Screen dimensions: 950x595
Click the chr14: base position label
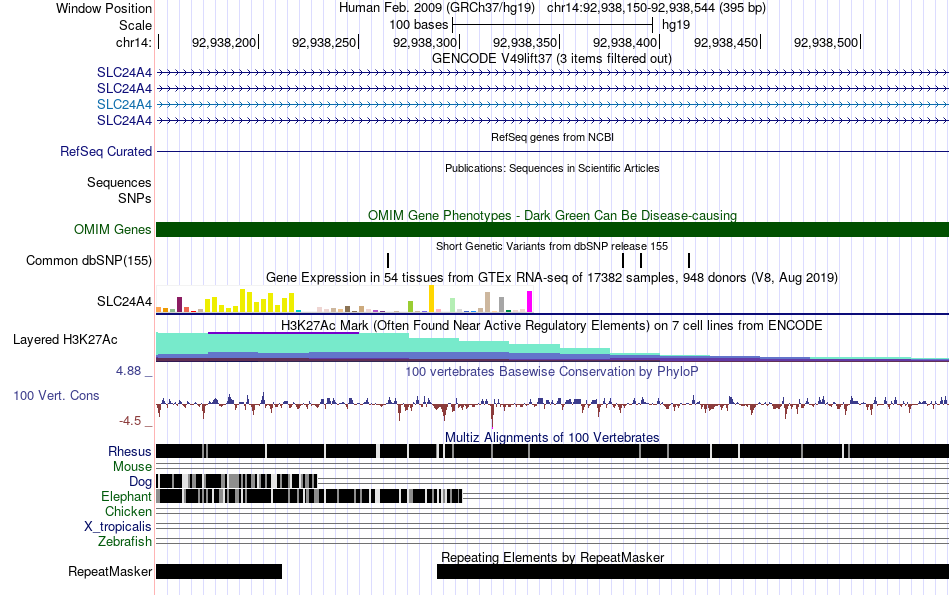(133, 42)
